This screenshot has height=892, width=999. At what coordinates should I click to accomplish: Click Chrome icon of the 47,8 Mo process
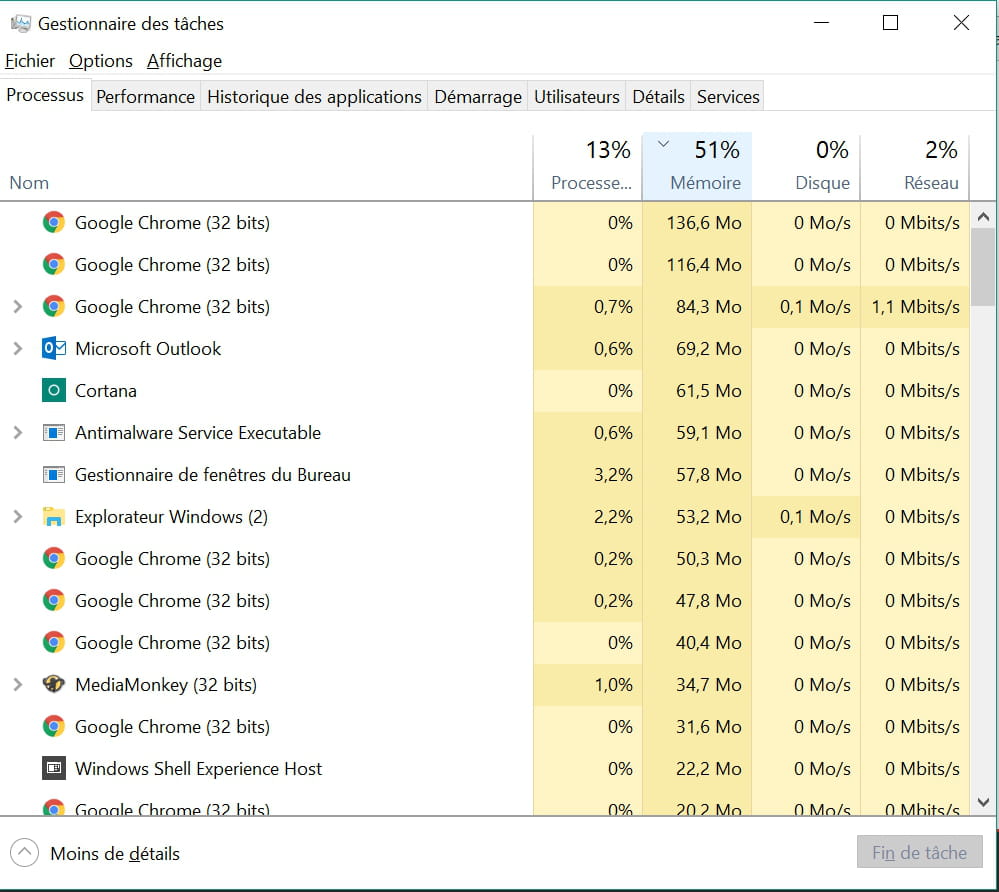click(54, 601)
